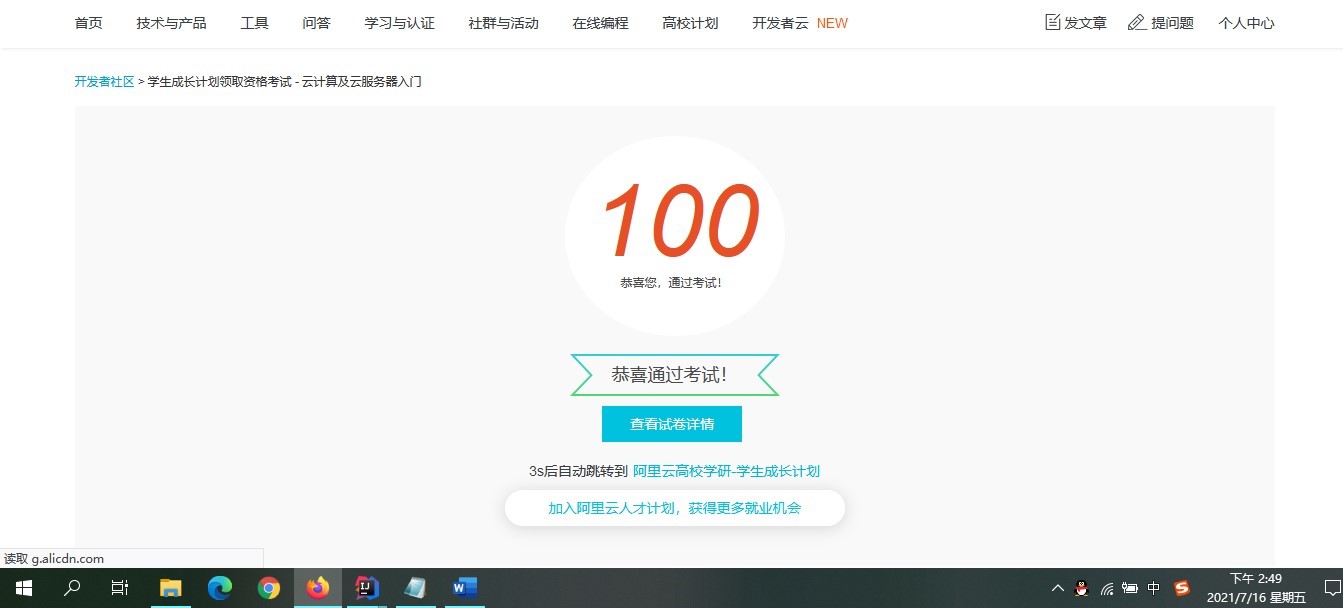The image size is (1343, 608).
Task: Toggle the 中 input method indicator
Action: tap(1154, 588)
